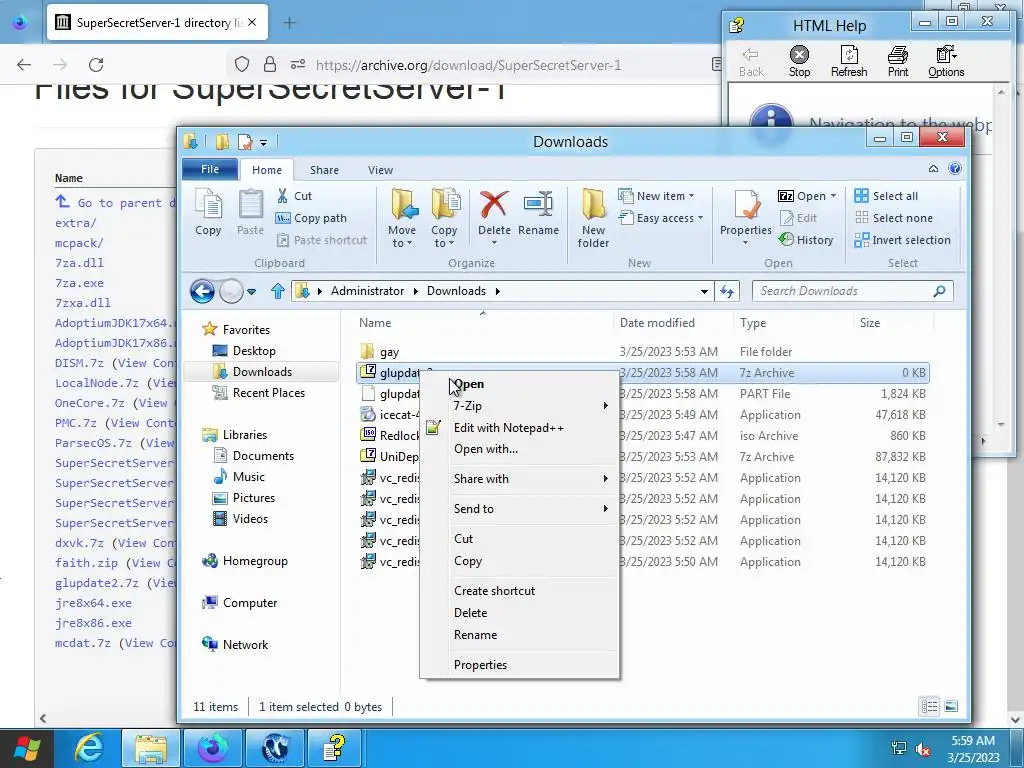Click Print in the HTML Help toolbar

pyautogui.click(x=898, y=62)
